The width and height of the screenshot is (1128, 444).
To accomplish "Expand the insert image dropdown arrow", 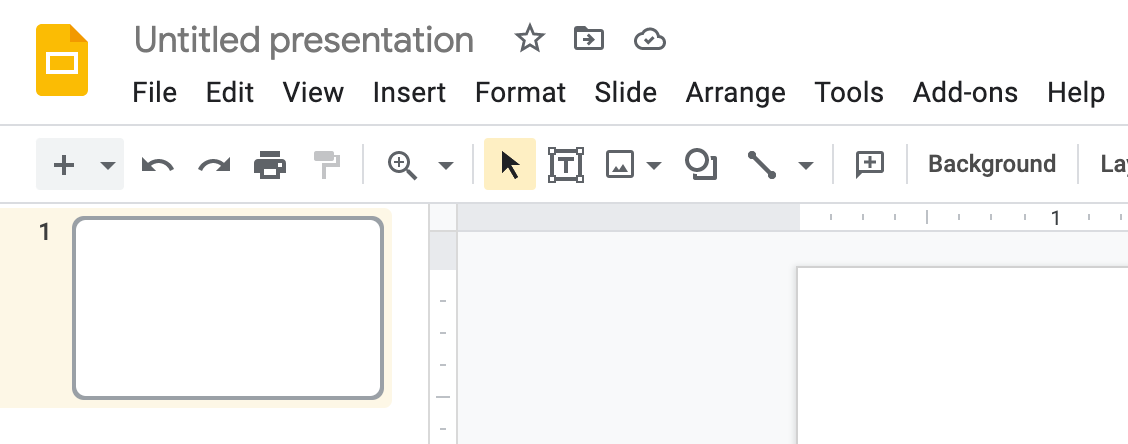I will click(654, 165).
